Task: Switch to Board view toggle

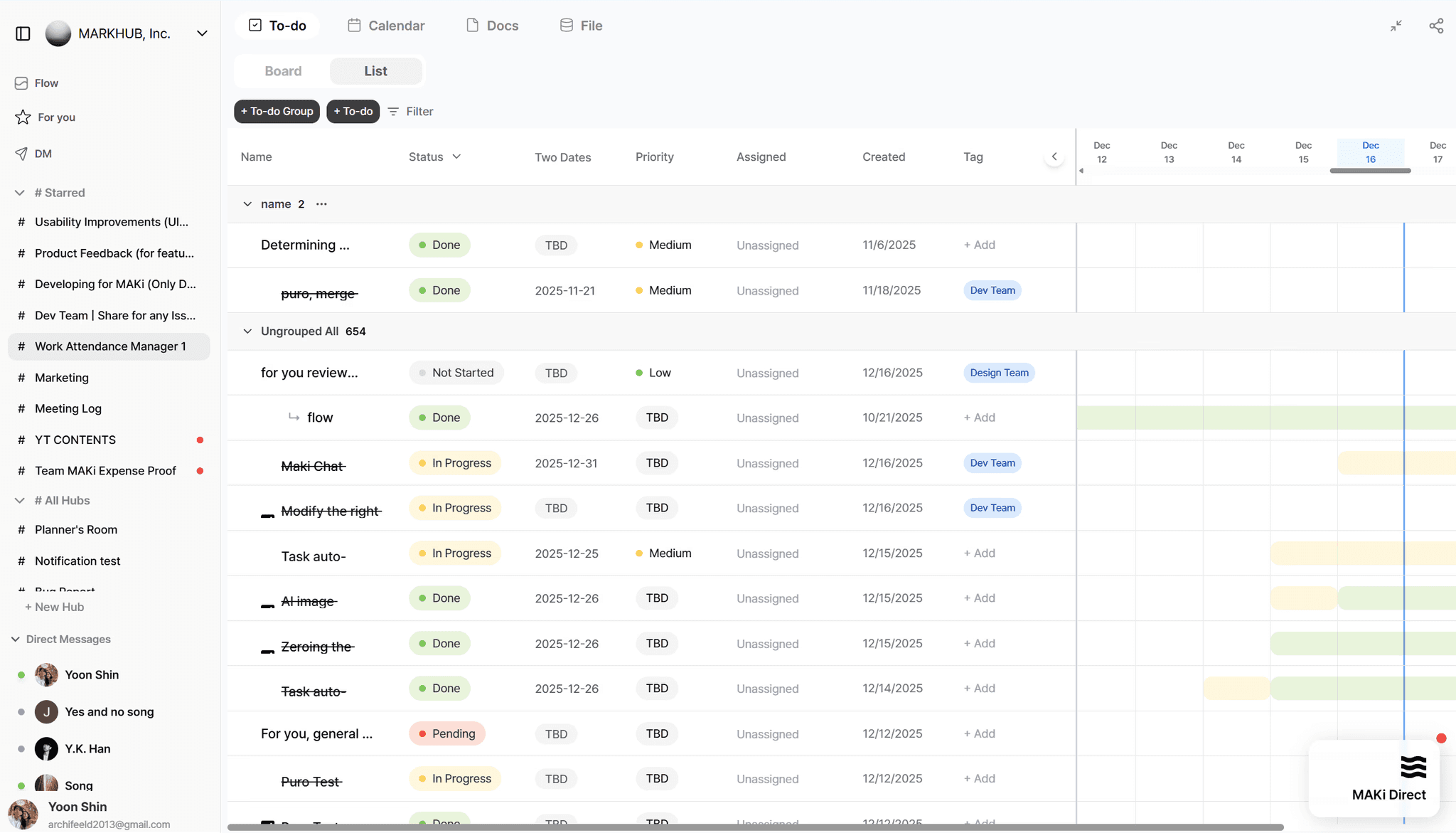Action: [x=283, y=71]
